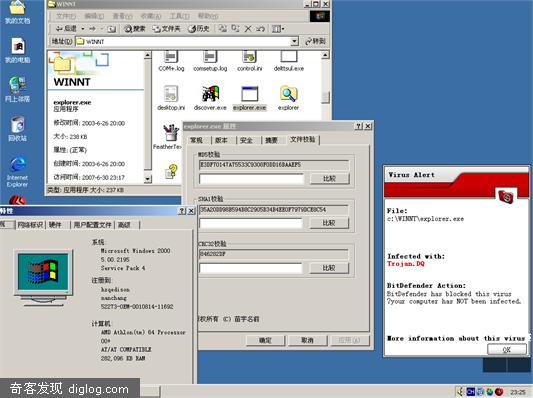The image size is (533, 398).
Task: Select the desktop.ini file icon
Action: click(x=171, y=98)
